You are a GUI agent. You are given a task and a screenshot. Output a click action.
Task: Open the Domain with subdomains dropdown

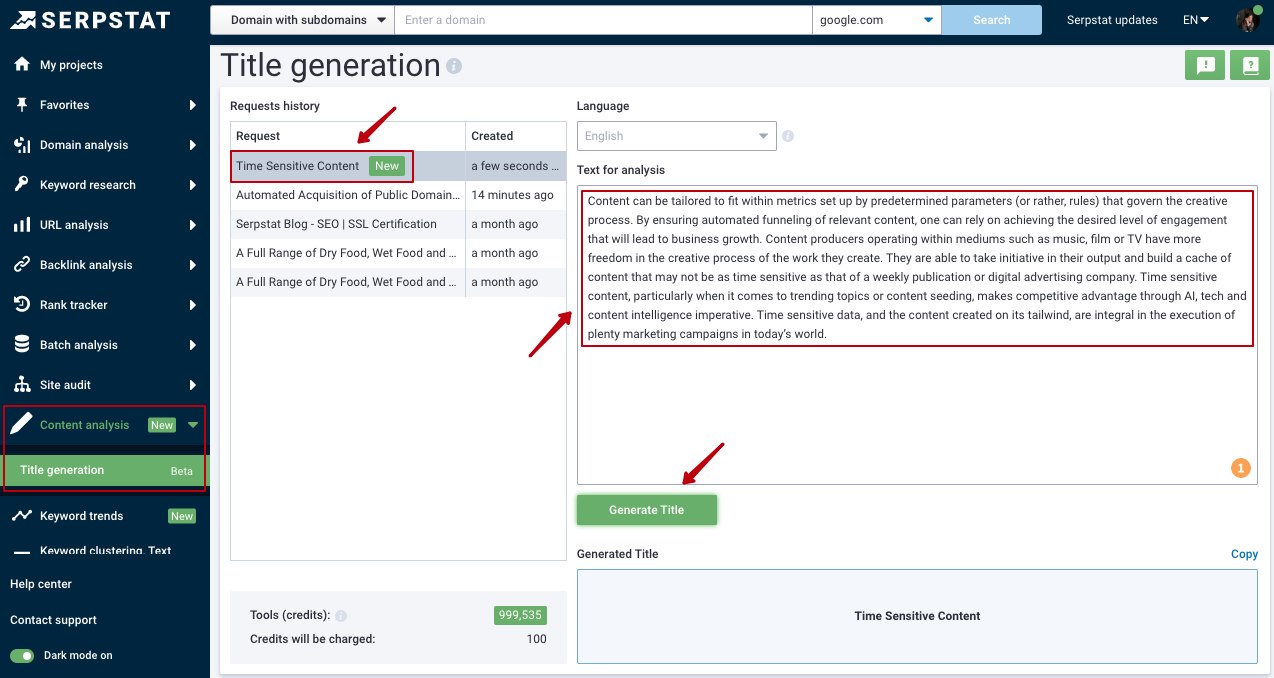303,20
